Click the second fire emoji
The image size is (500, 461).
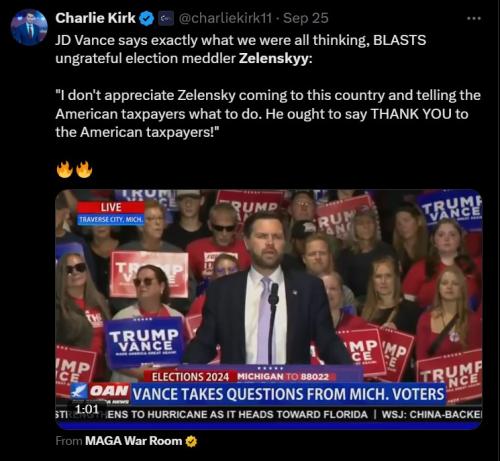click(84, 169)
